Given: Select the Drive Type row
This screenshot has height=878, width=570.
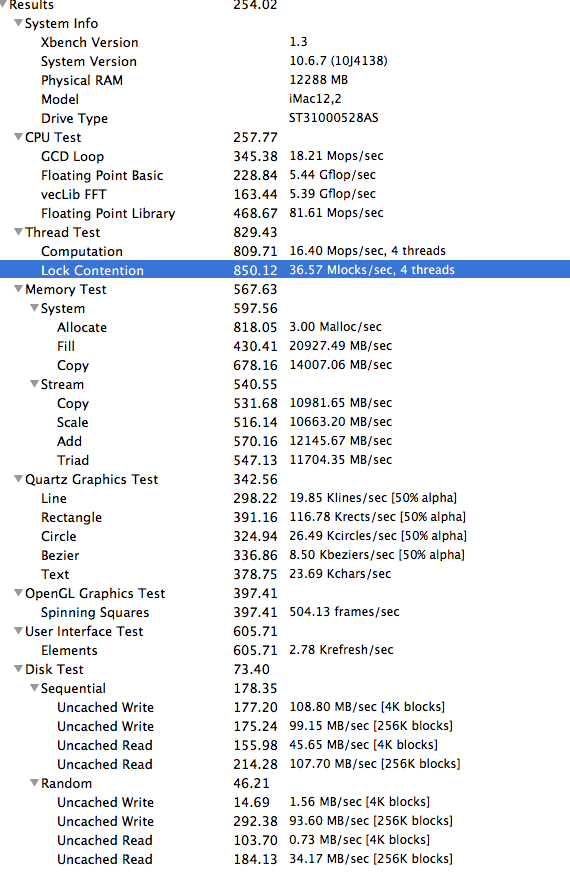Looking at the screenshot, I should click(x=285, y=118).
